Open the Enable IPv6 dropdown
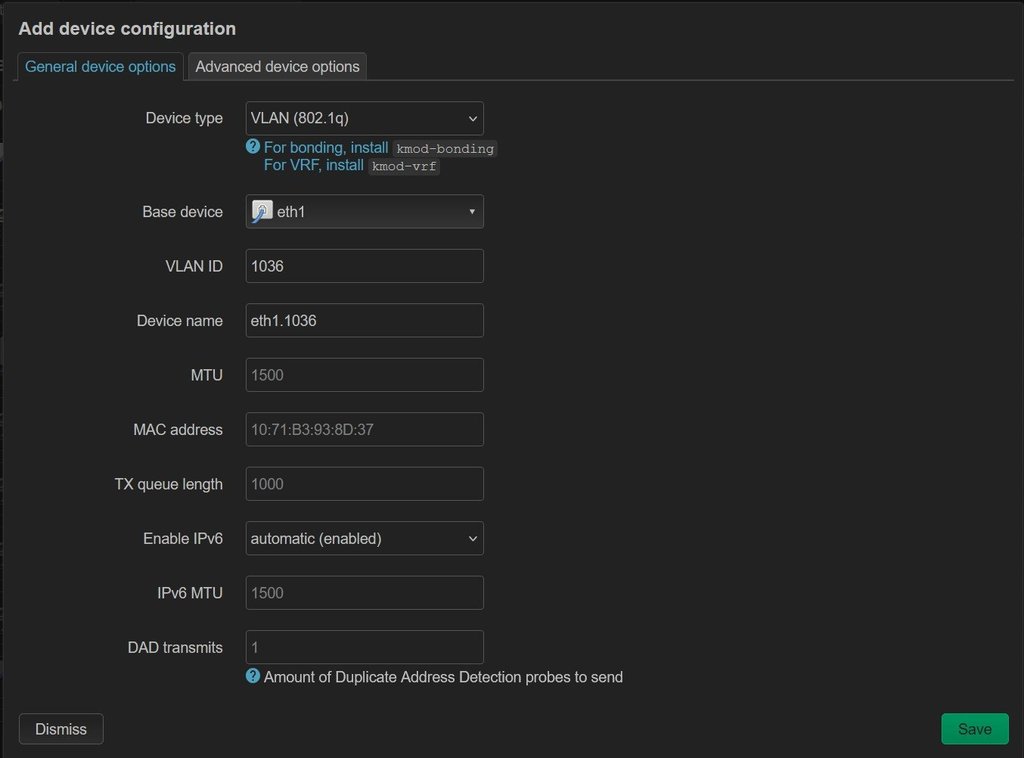The width and height of the screenshot is (1024, 758). point(364,538)
